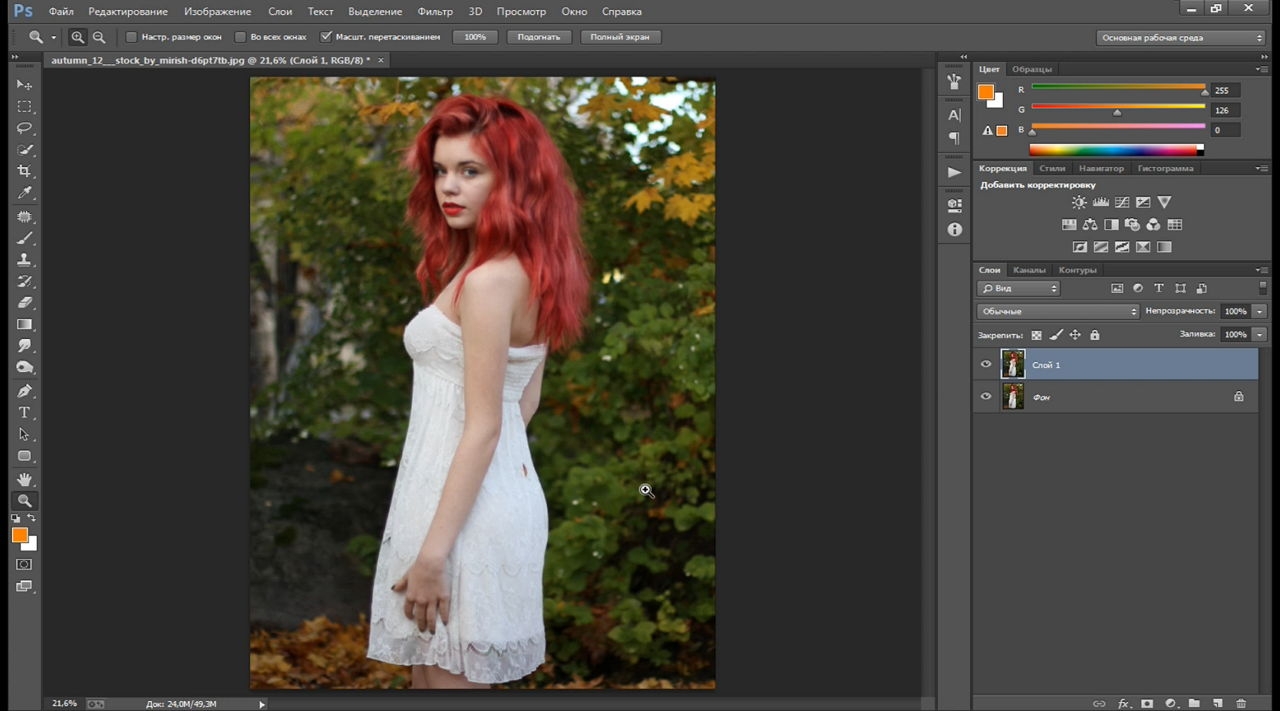Open the Layers panel options menu
The image size is (1280, 711).
[x=1261, y=270]
